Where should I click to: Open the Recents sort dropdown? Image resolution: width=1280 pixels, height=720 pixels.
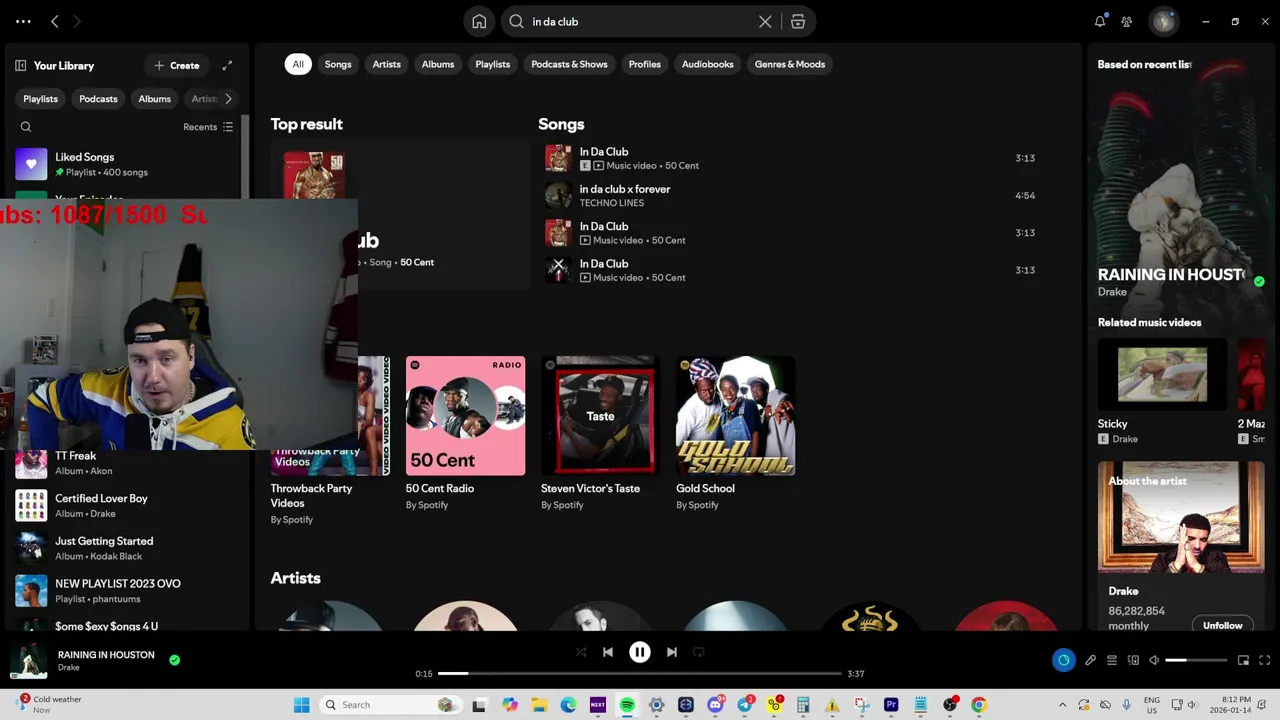click(208, 127)
